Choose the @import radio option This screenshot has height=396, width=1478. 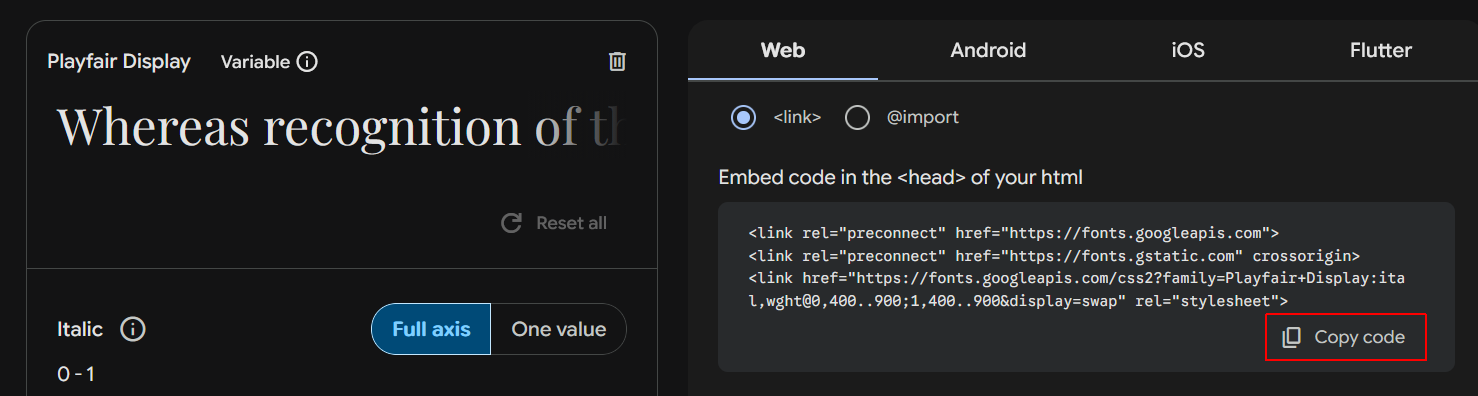pos(857,118)
